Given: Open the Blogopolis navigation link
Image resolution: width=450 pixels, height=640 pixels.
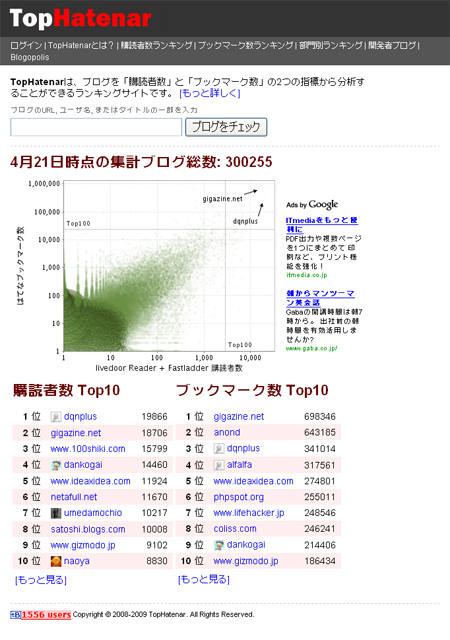Looking at the screenshot, I should pyautogui.click(x=30, y=57).
